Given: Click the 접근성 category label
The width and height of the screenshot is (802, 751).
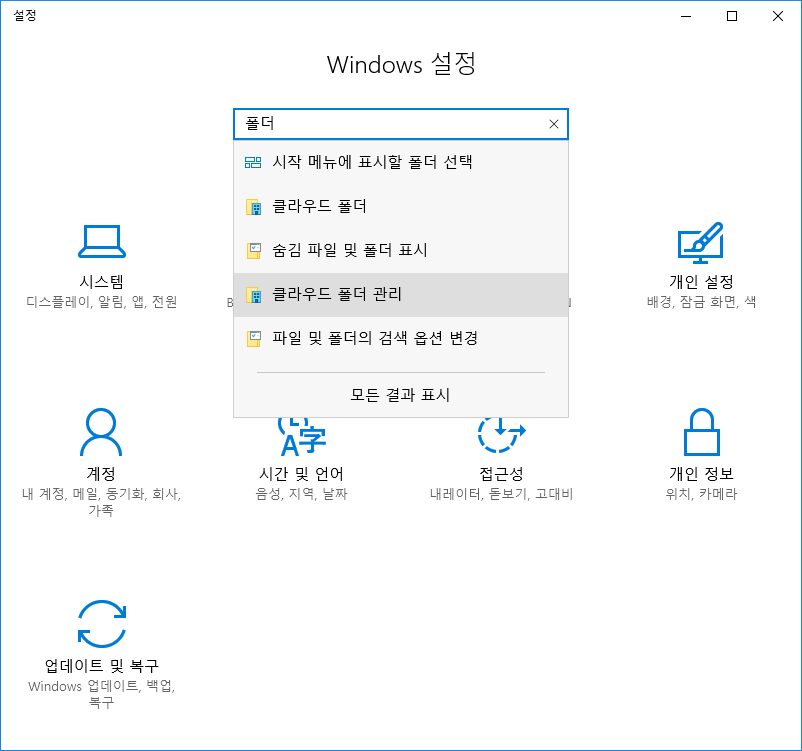Looking at the screenshot, I should (x=501, y=474).
